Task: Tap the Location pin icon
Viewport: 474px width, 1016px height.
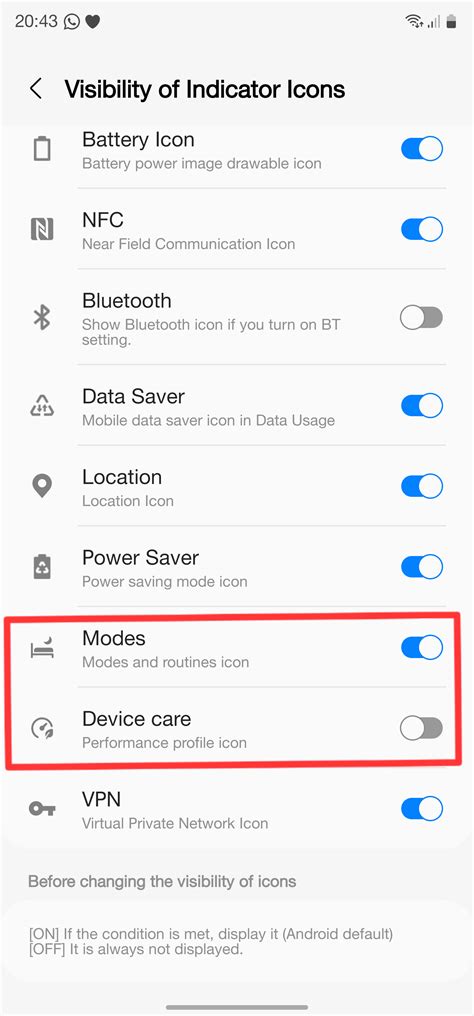Action: pos(42,486)
